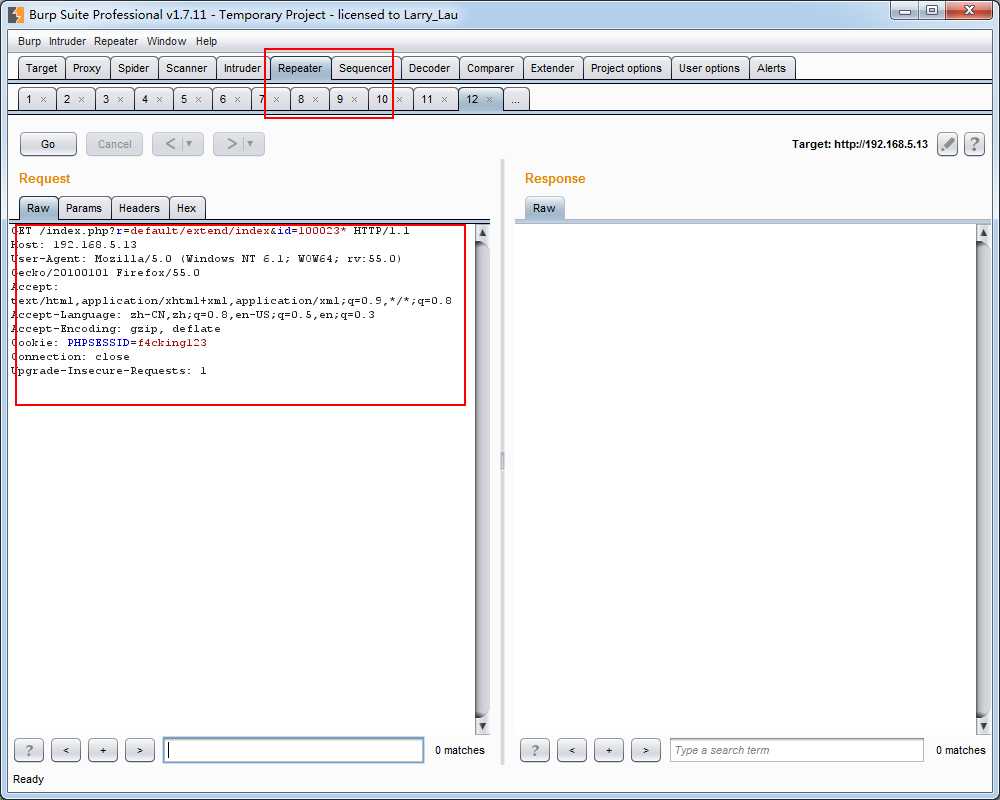This screenshot has width=1000, height=800.
Task: Open the forward history dropdown arrow
Action: click(250, 144)
